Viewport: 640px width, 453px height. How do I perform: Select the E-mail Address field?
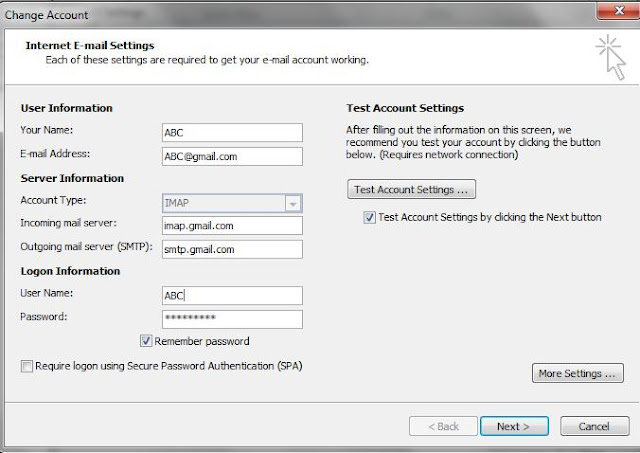[x=232, y=156]
